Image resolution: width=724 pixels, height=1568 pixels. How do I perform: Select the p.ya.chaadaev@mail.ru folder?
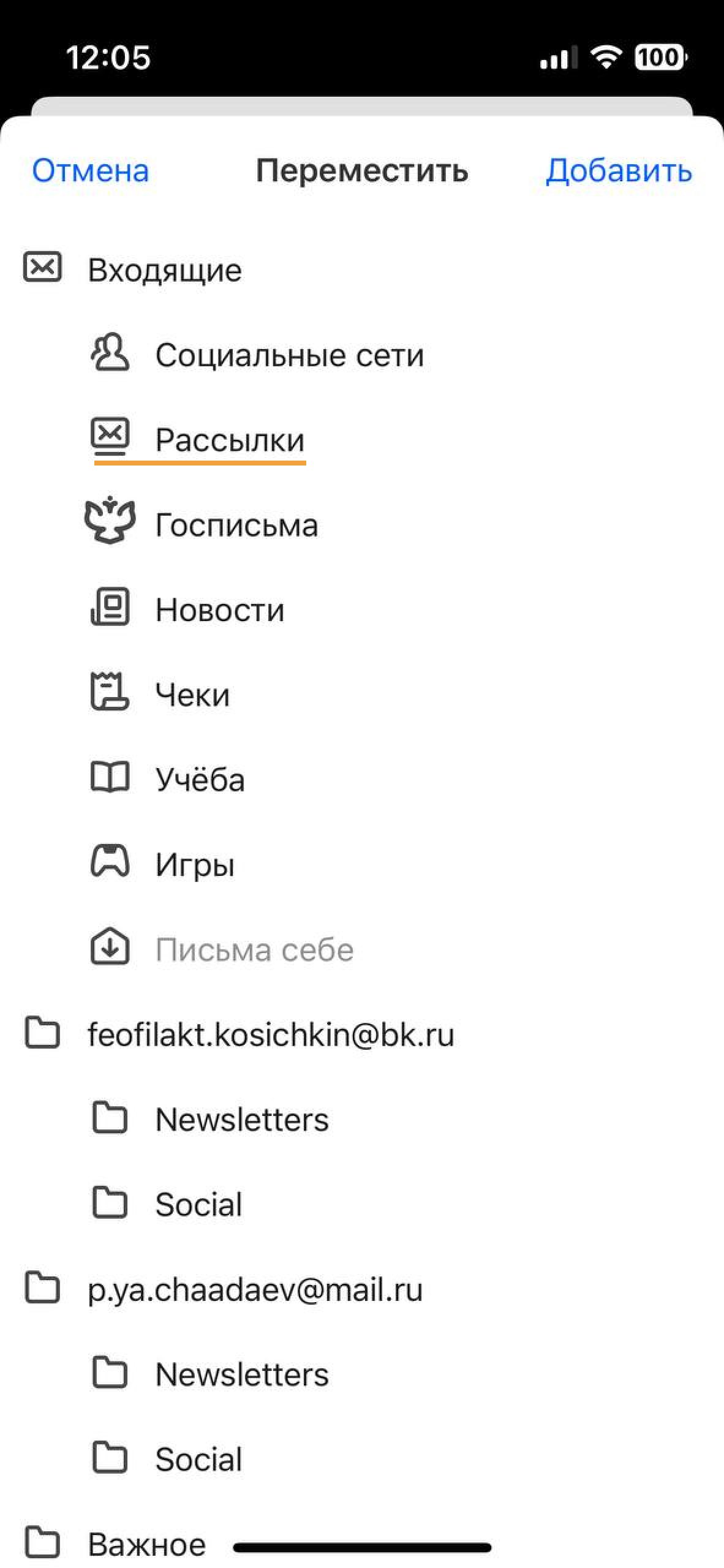[362, 1289]
